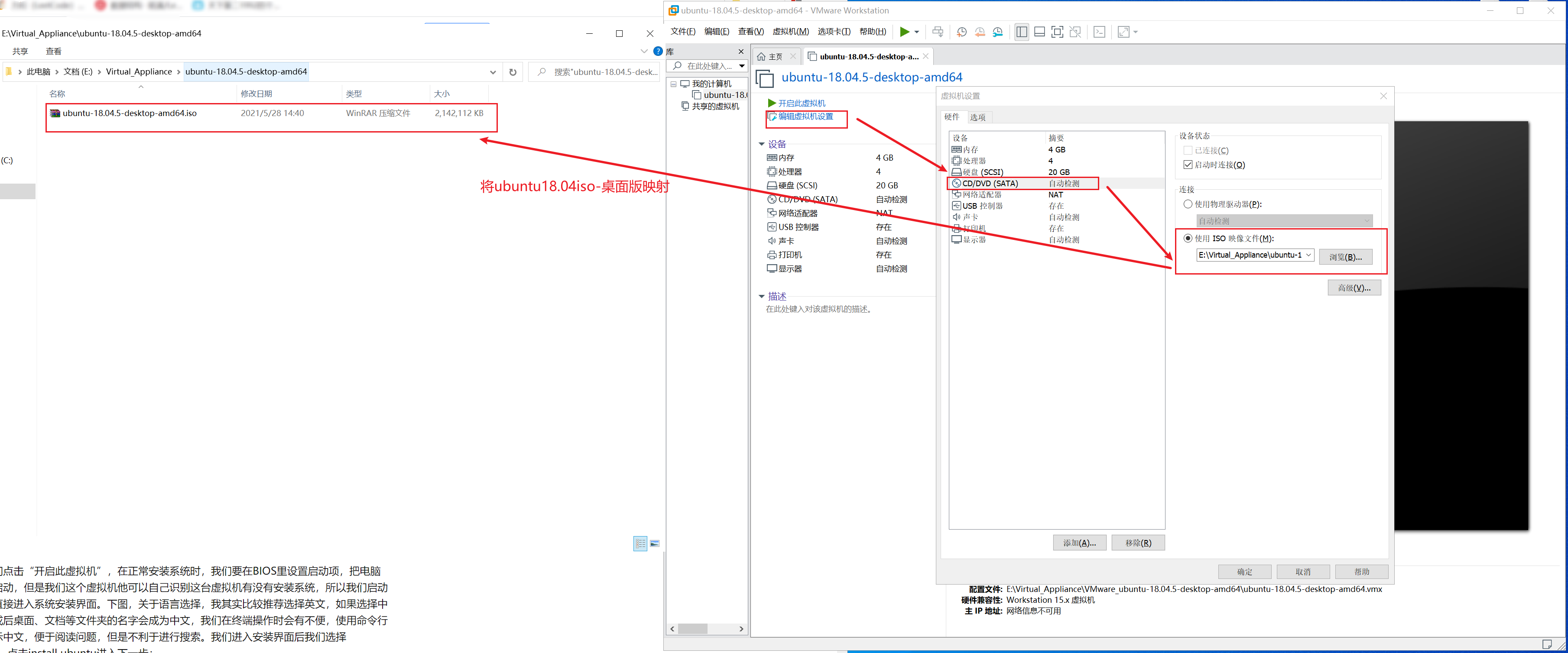The image size is (1568, 653).
Task: Select 使用 ISO 映像文件(M) radio button
Action: pos(1188,239)
